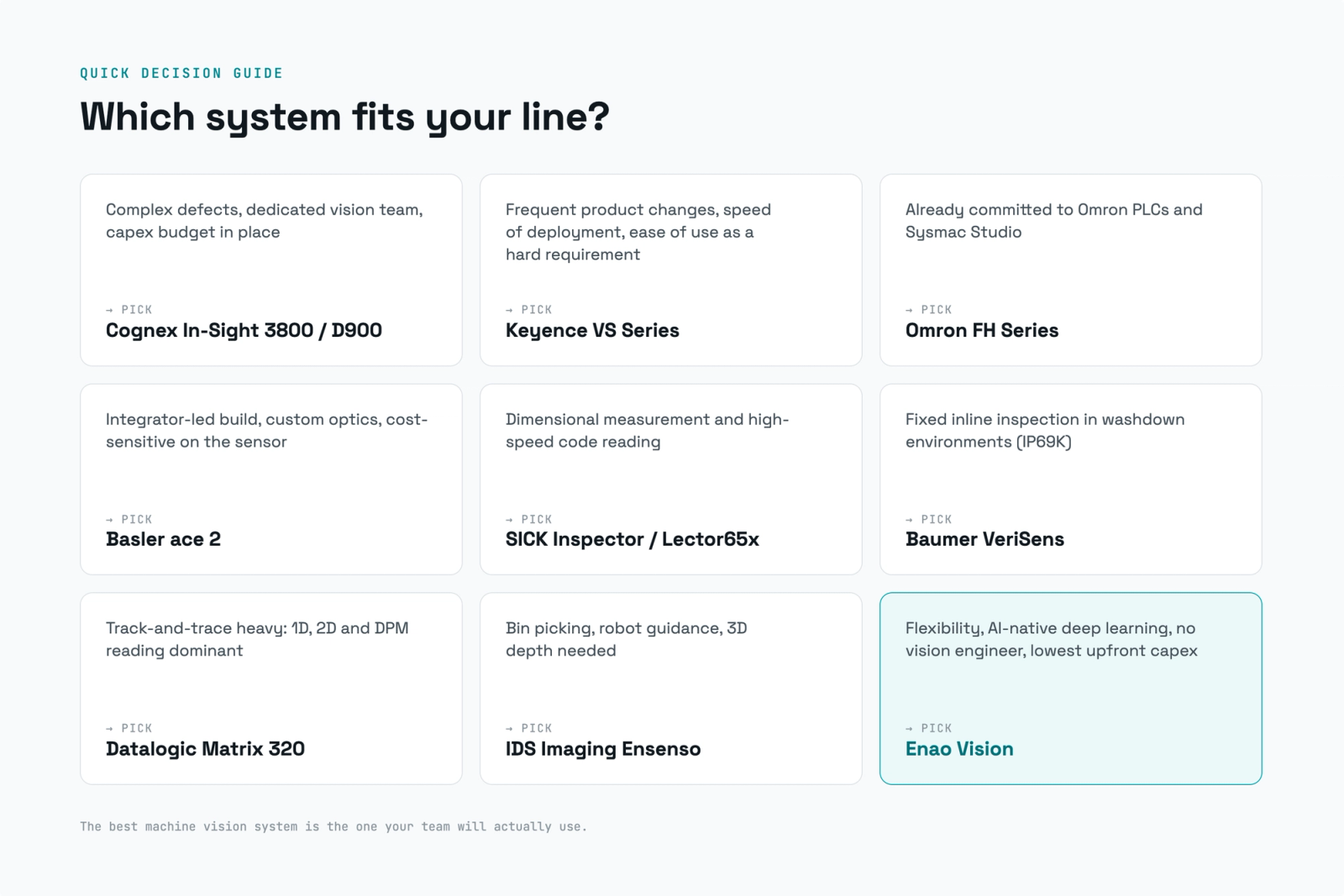Select "Dimensional measurement and high-speed code reading" text
The image size is (1344, 896).
[648, 430]
